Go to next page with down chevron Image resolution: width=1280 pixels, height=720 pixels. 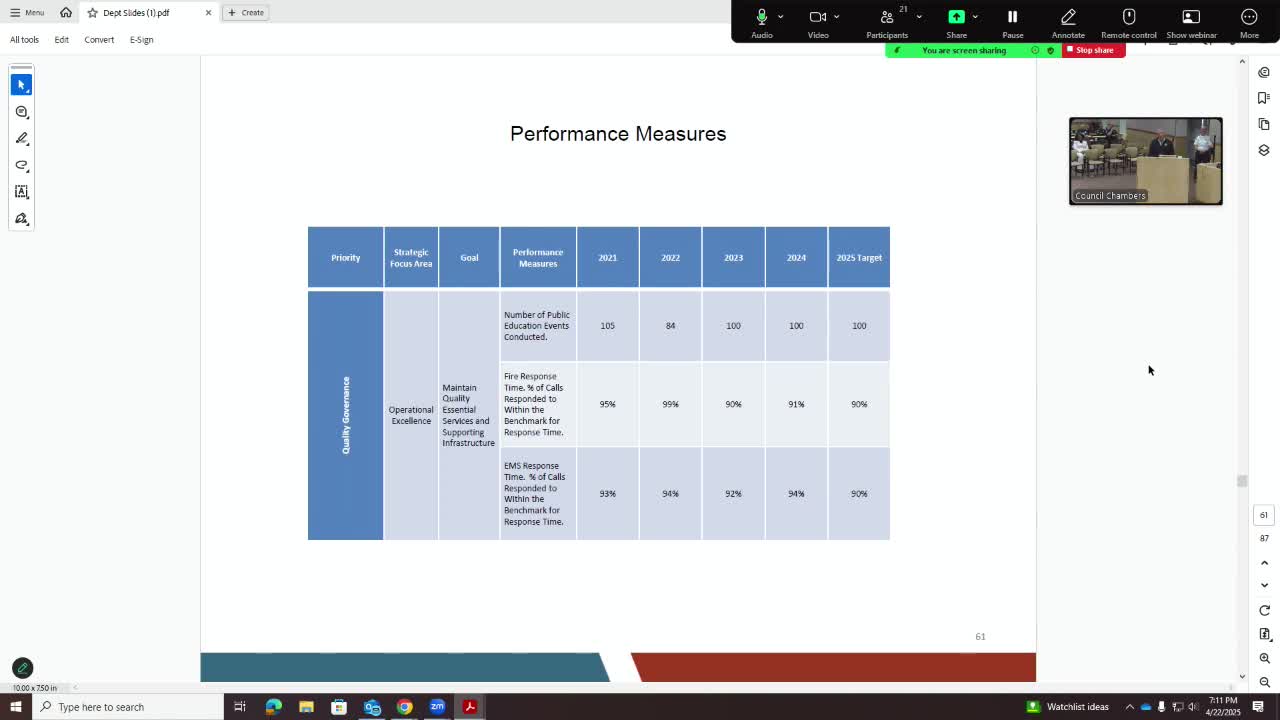pyautogui.click(x=1264, y=585)
